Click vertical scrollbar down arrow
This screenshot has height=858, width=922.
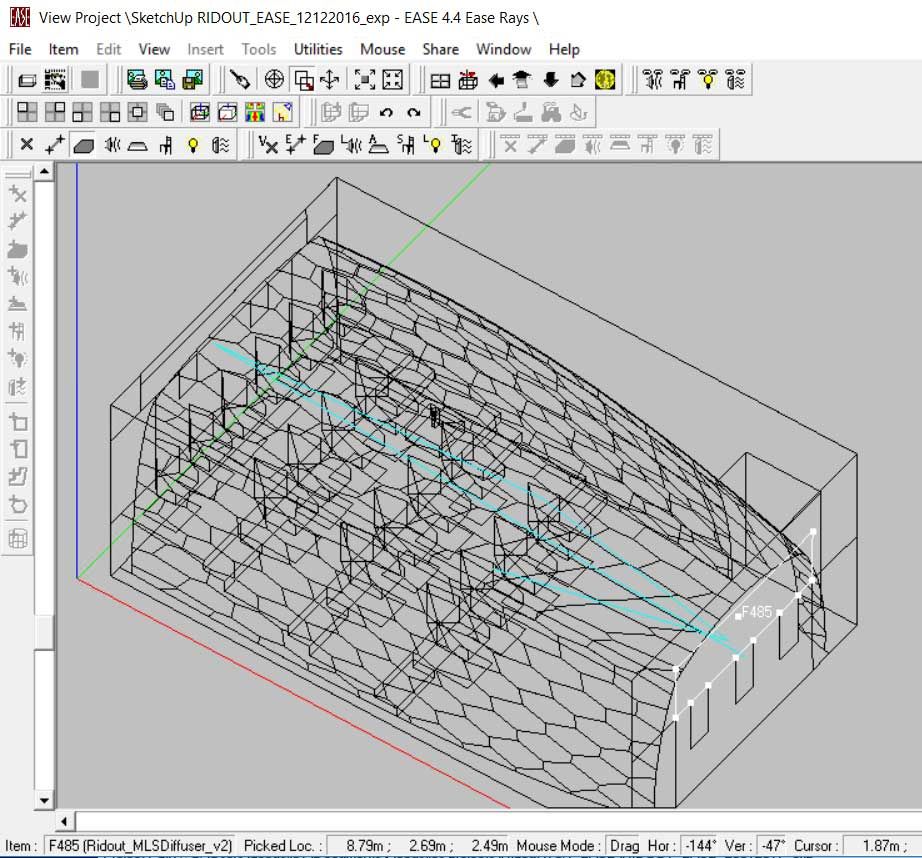click(x=44, y=800)
